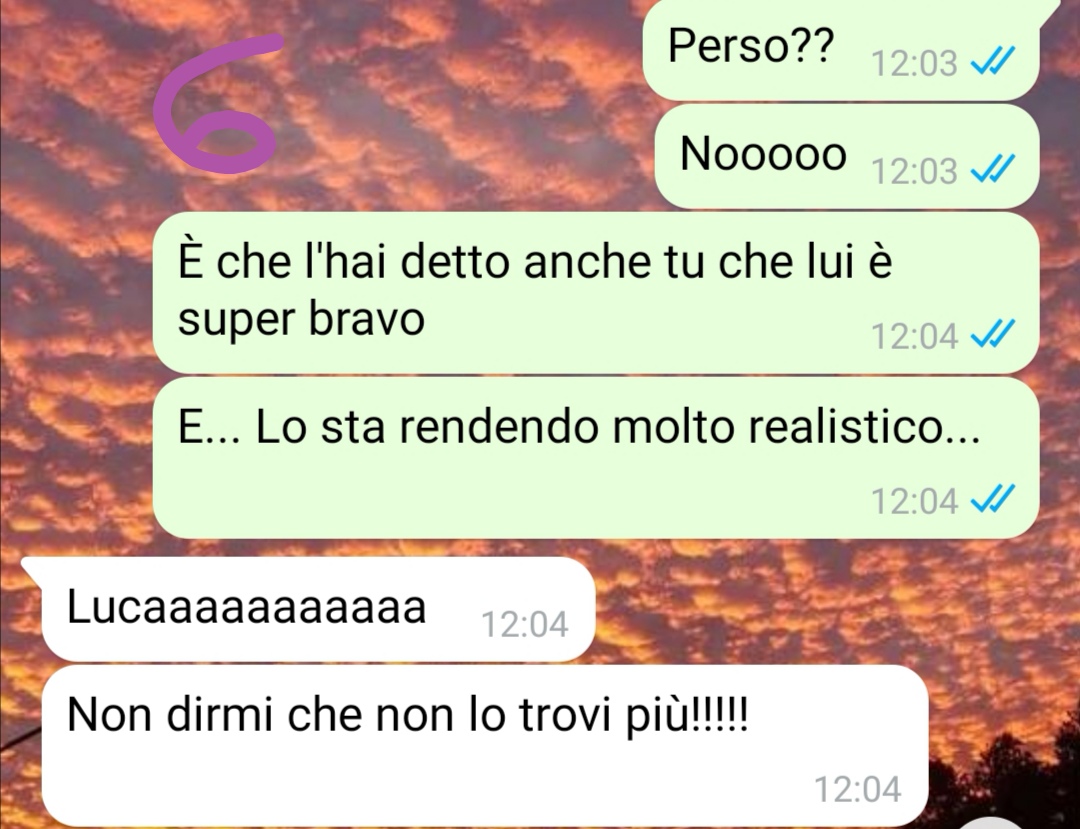Select the received "Lucaaaaaaaaaaa" message
1080x829 pixels.
(318, 609)
